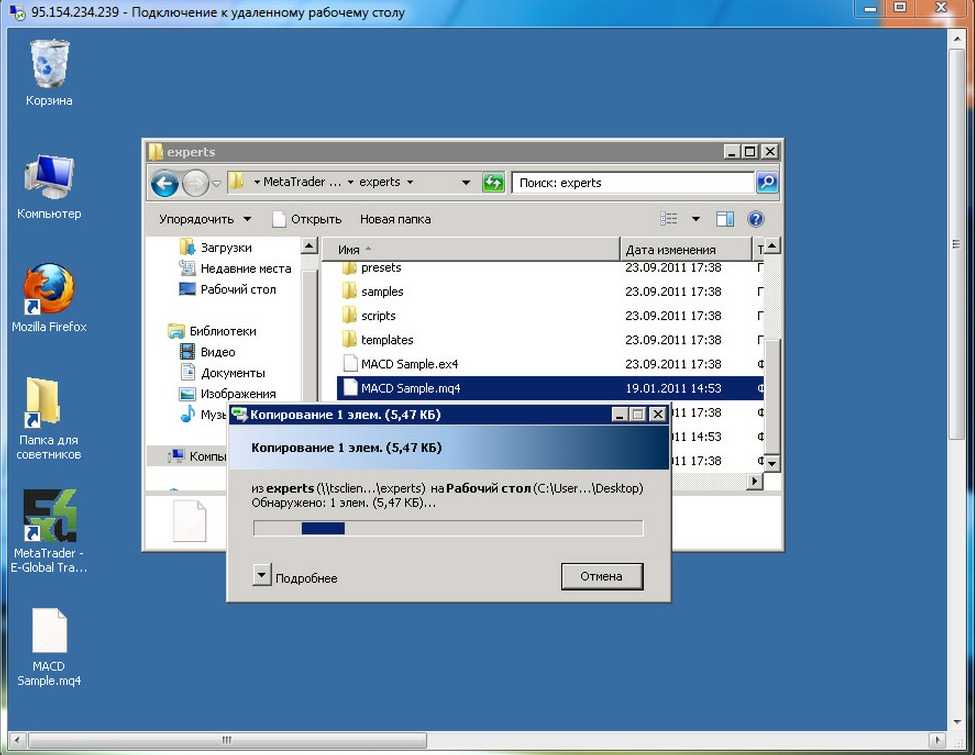This screenshot has width=975, height=755.
Task: Click Новая папка in the toolbar
Action: (395, 219)
